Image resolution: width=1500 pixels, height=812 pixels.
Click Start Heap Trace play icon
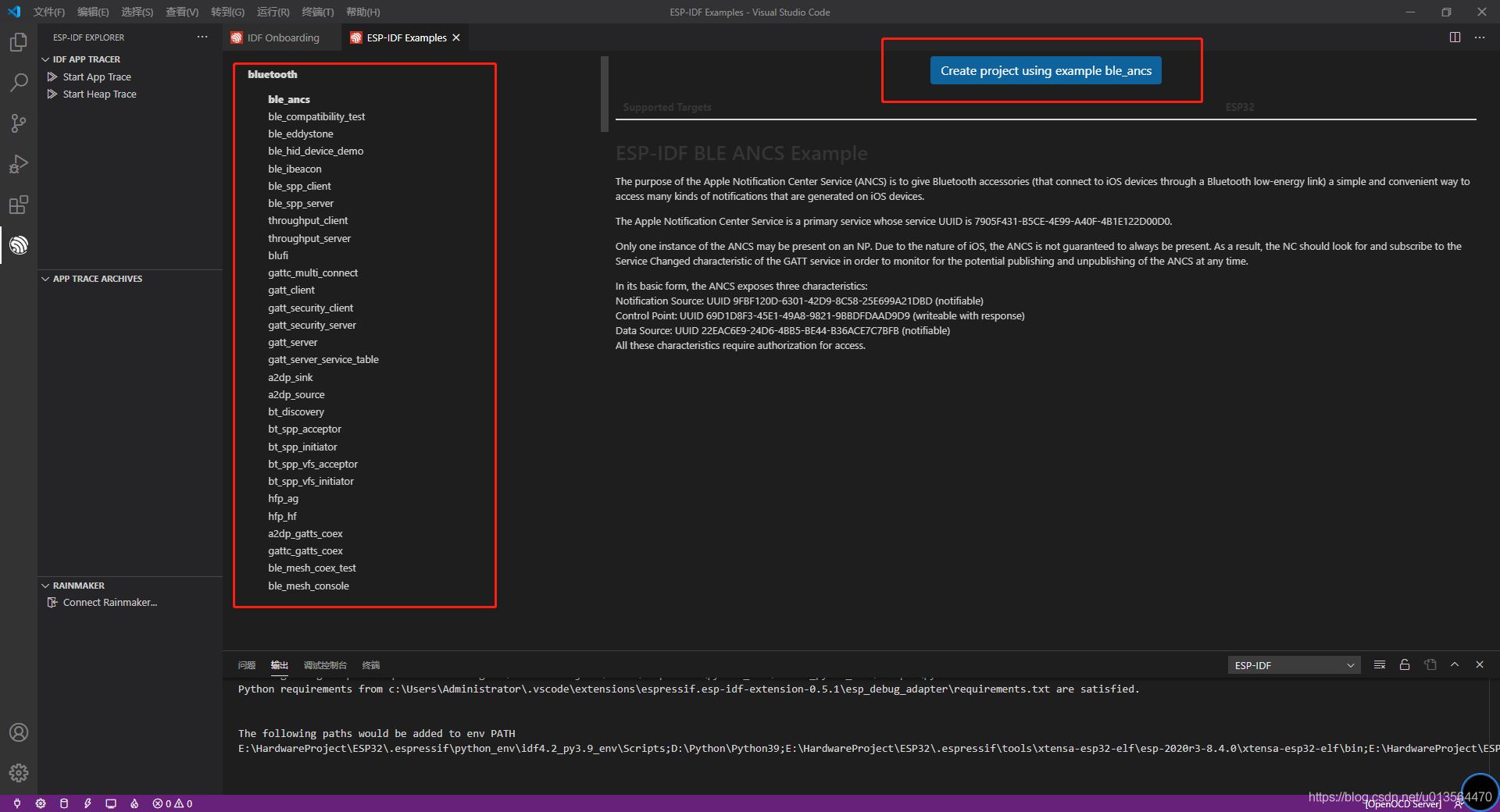pyautogui.click(x=52, y=94)
